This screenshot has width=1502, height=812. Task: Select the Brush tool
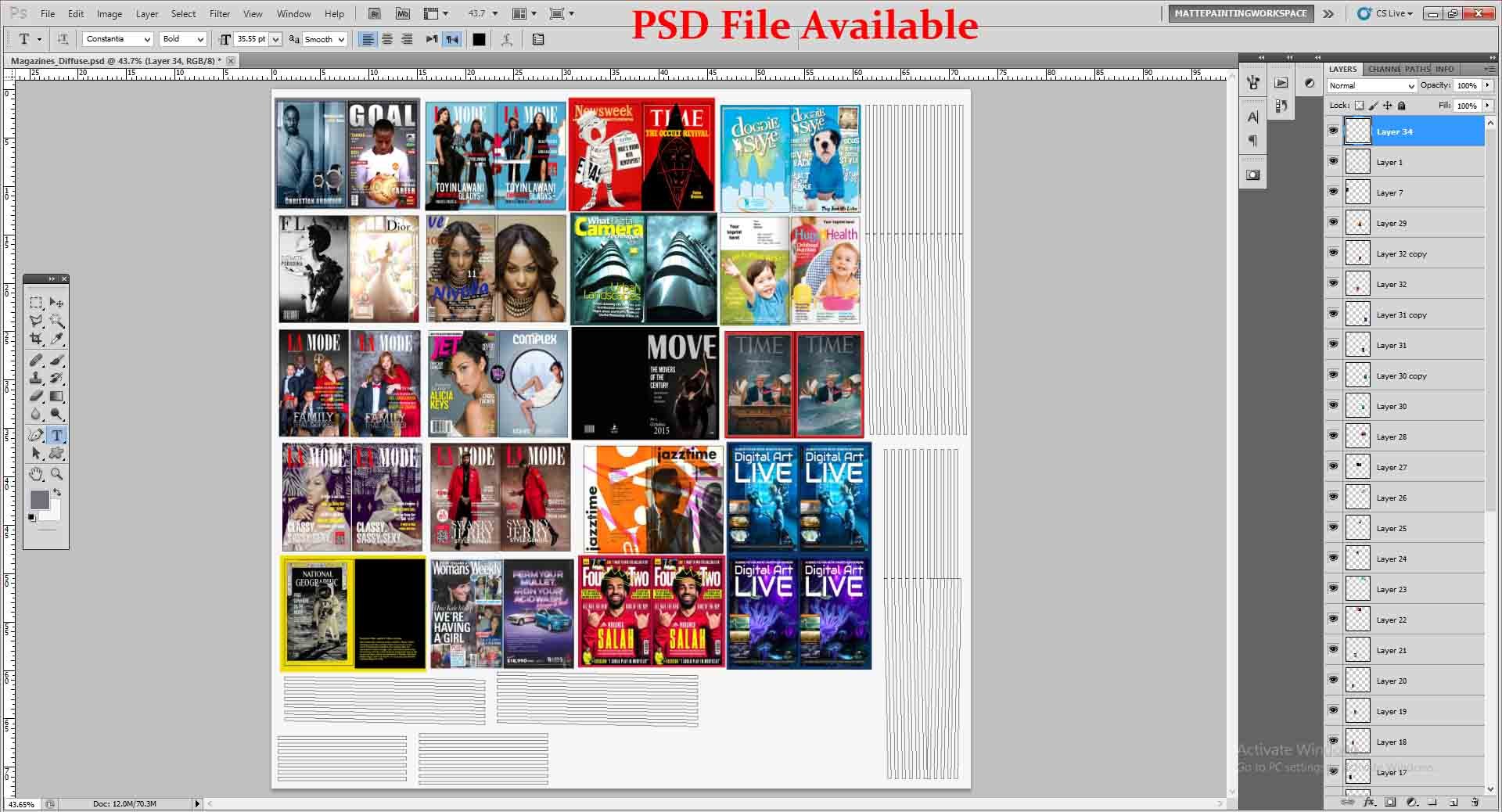pos(56,360)
